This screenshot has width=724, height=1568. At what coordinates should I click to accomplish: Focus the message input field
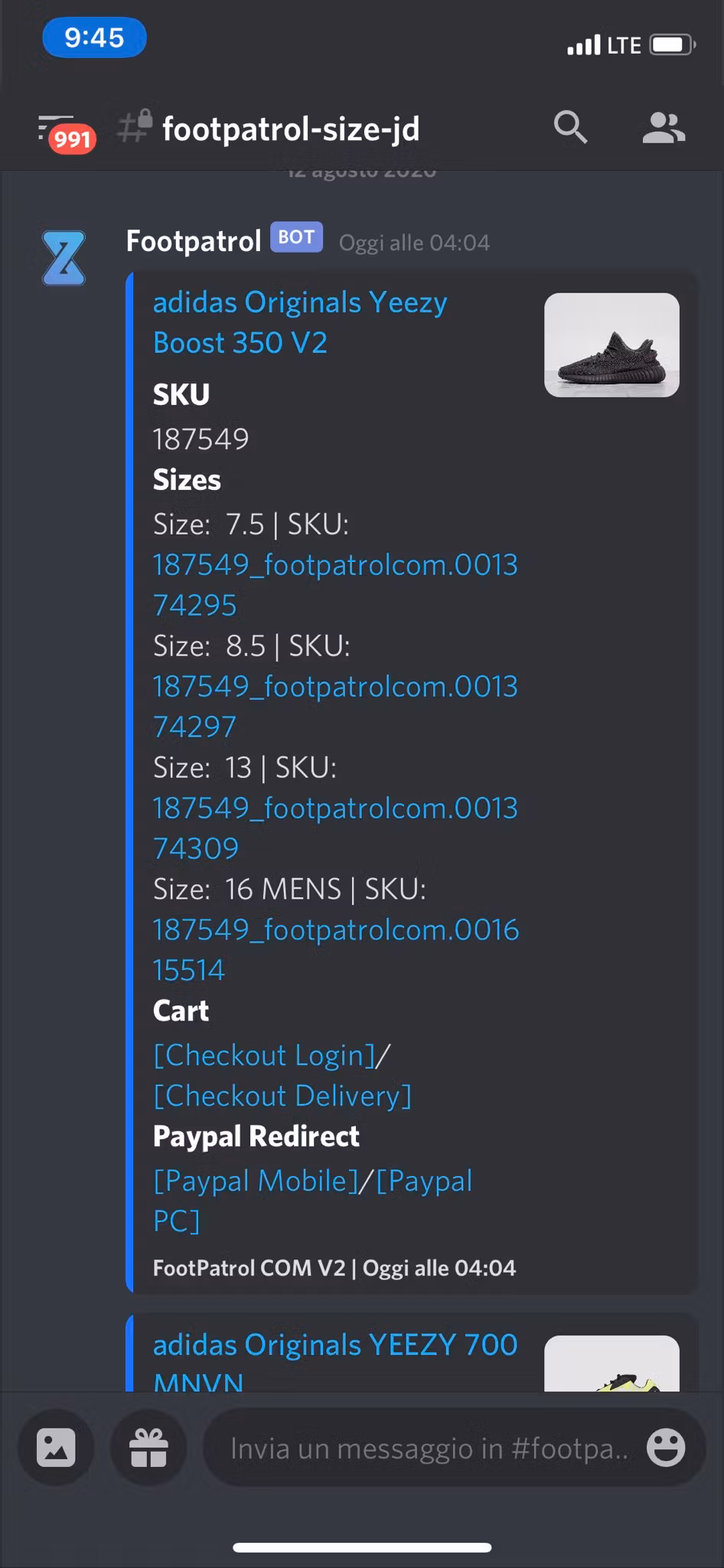click(429, 1448)
